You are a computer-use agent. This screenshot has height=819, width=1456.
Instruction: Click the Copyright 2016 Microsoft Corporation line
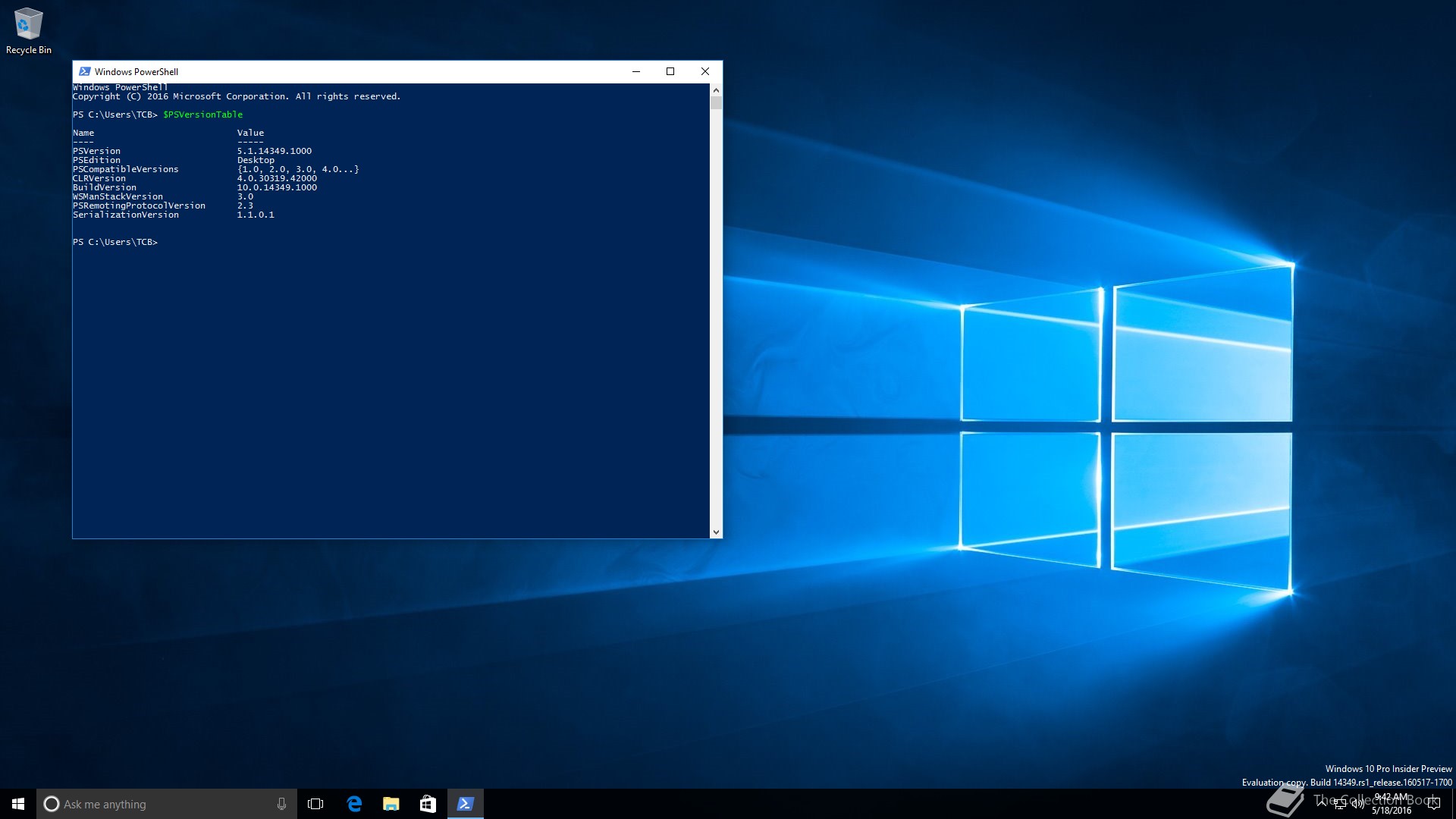(x=237, y=96)
